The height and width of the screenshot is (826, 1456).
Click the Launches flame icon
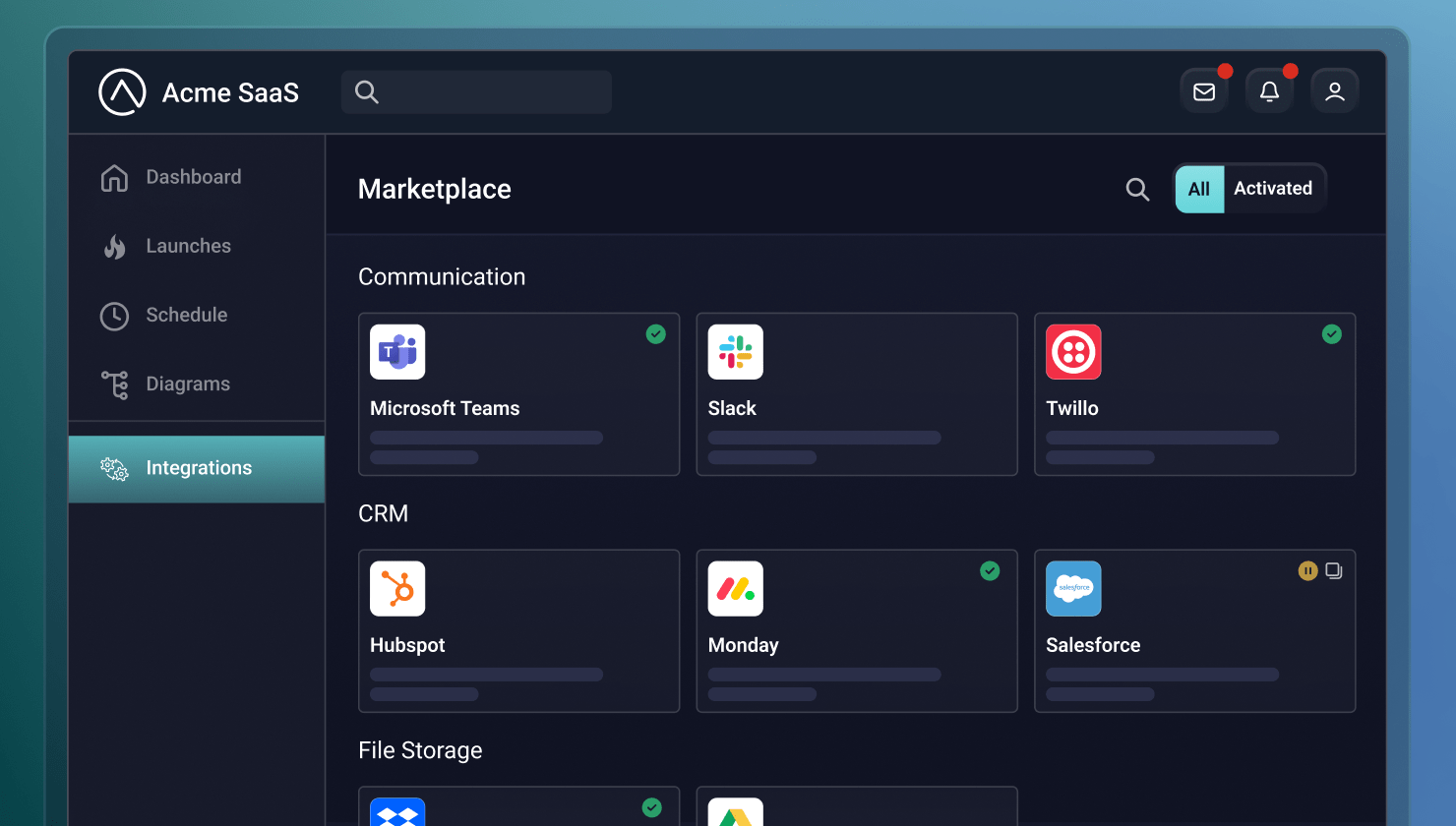(115, 246)
